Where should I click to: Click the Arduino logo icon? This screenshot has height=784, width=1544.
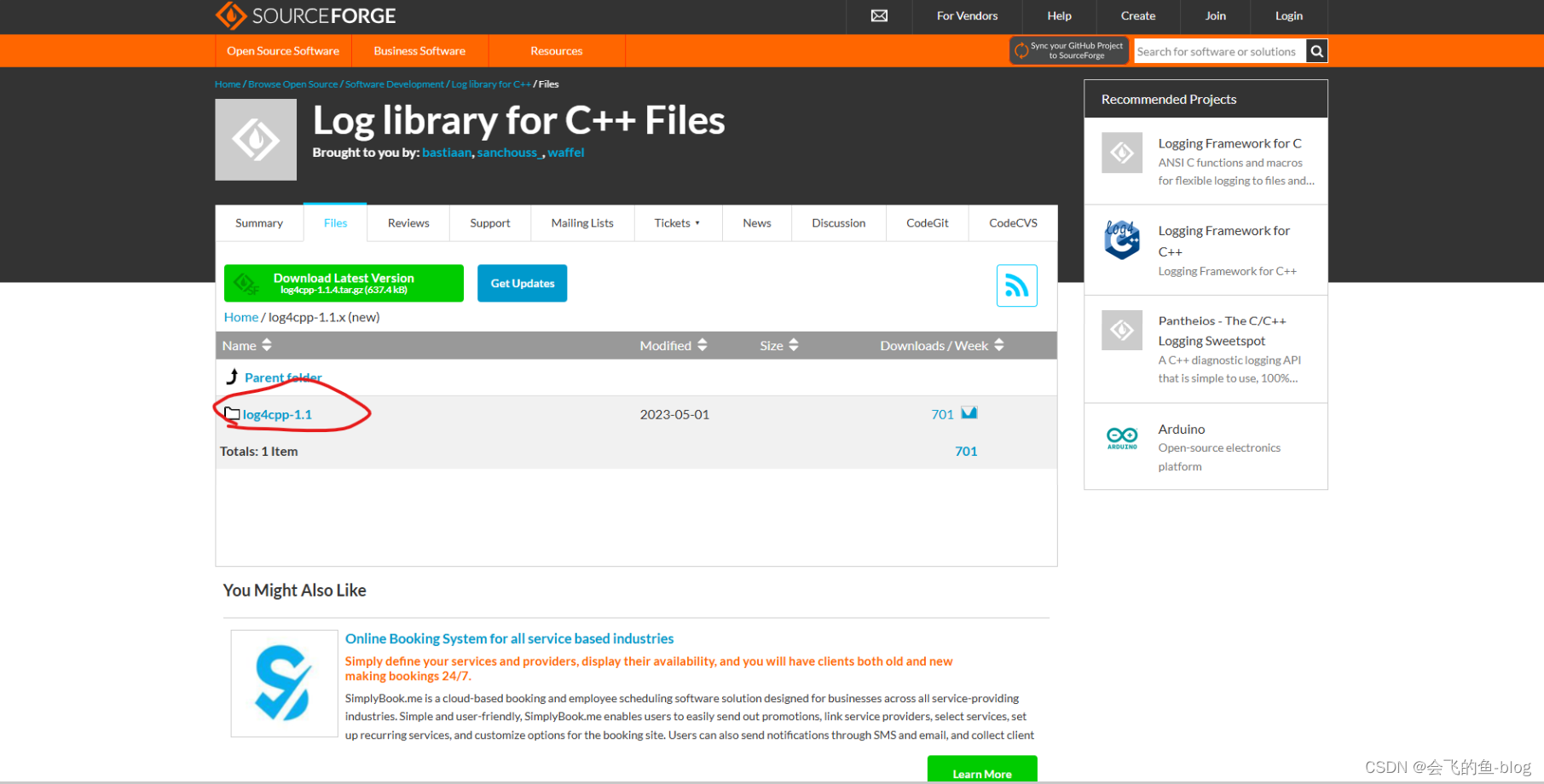click(x=1122, y=438)
